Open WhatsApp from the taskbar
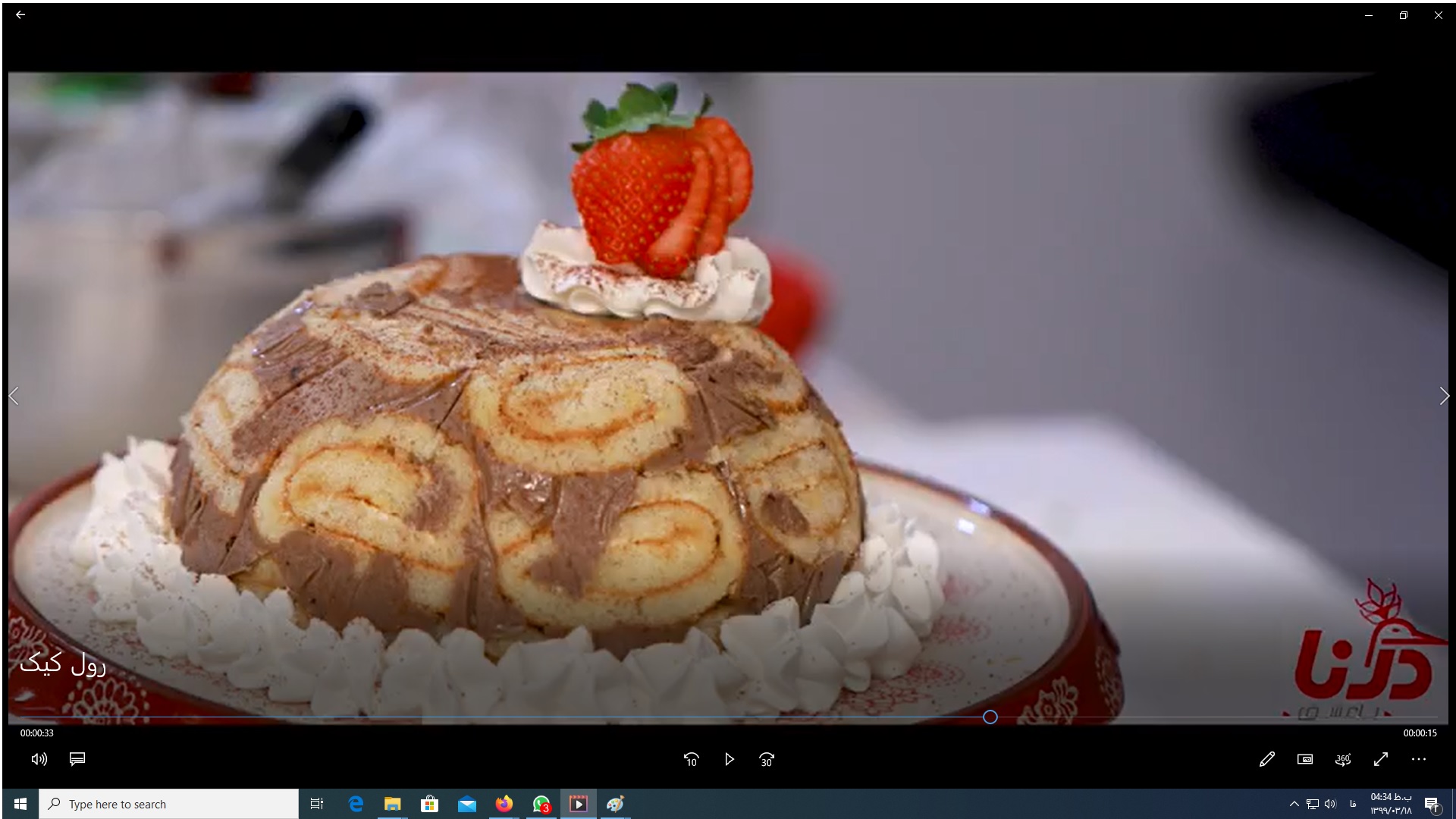Image resolution: width=1456 pixels, height=819 pixels. pyautogui.click(x=541, y=804)
